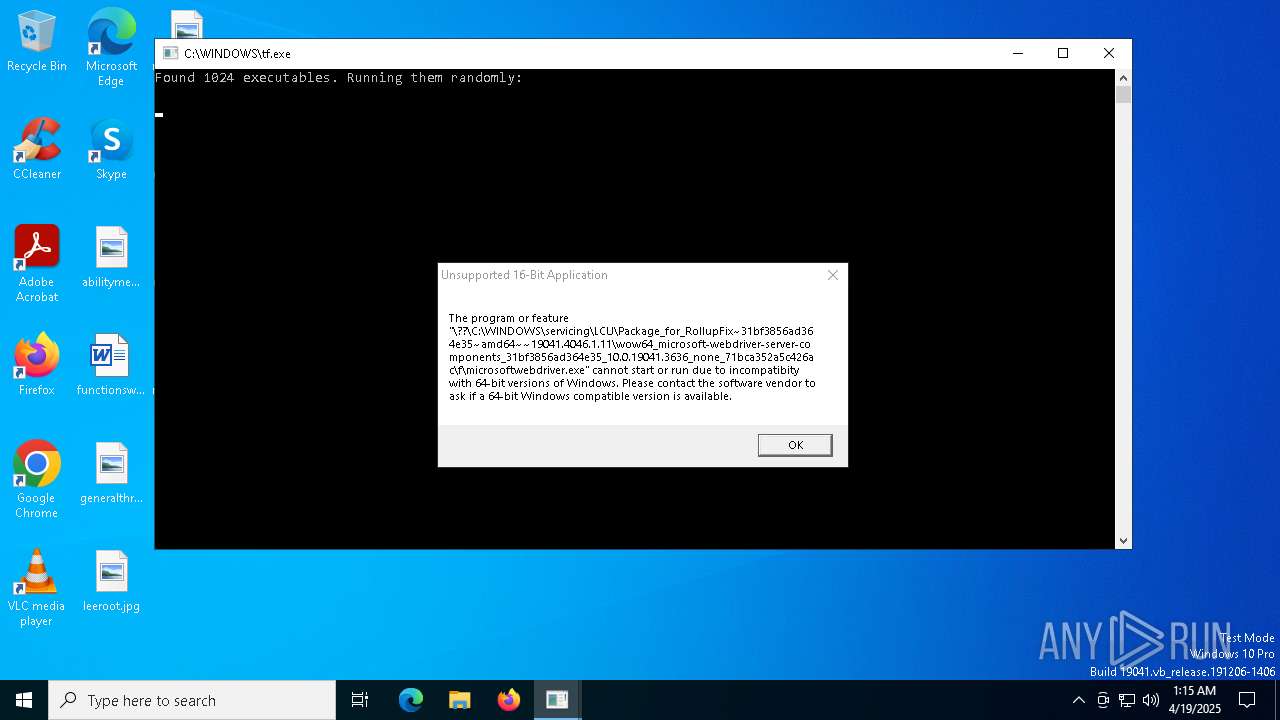Show hidden system tray icons
This screenshot has height=720, width=1280.
(1078, 700)
